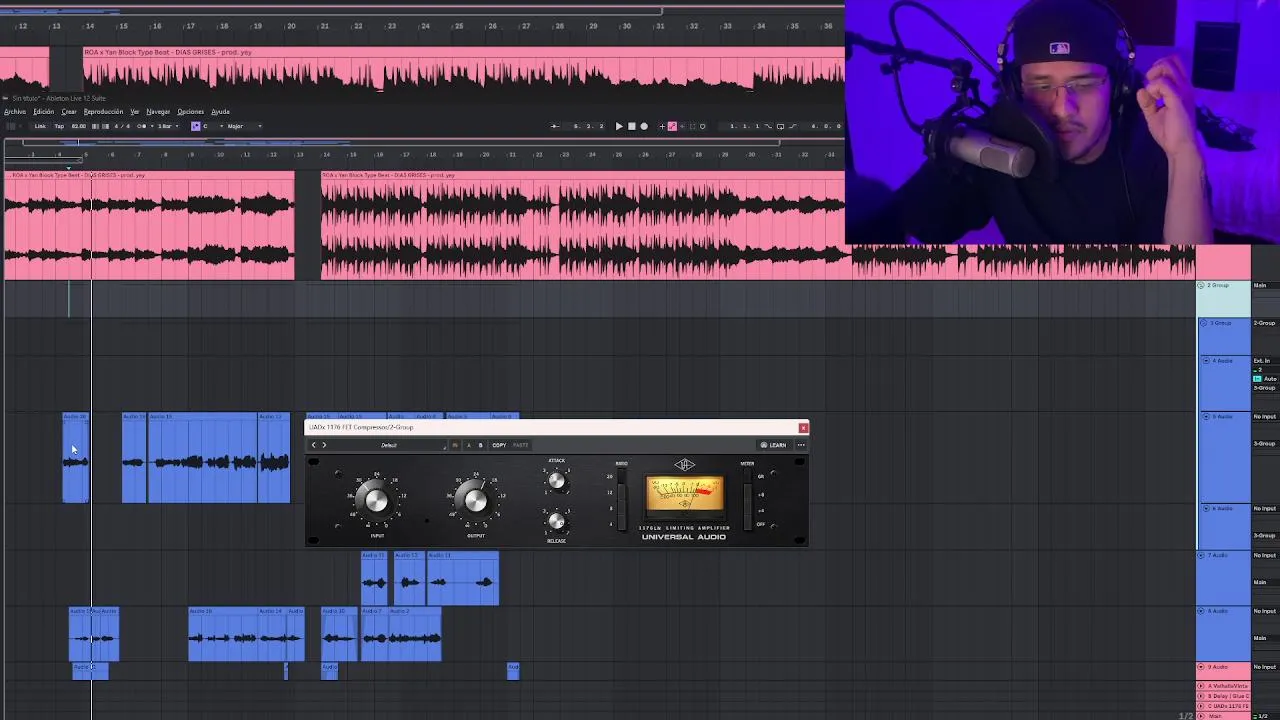
Task: Collapse the 2 Group track
Action: pos(1201,285)
